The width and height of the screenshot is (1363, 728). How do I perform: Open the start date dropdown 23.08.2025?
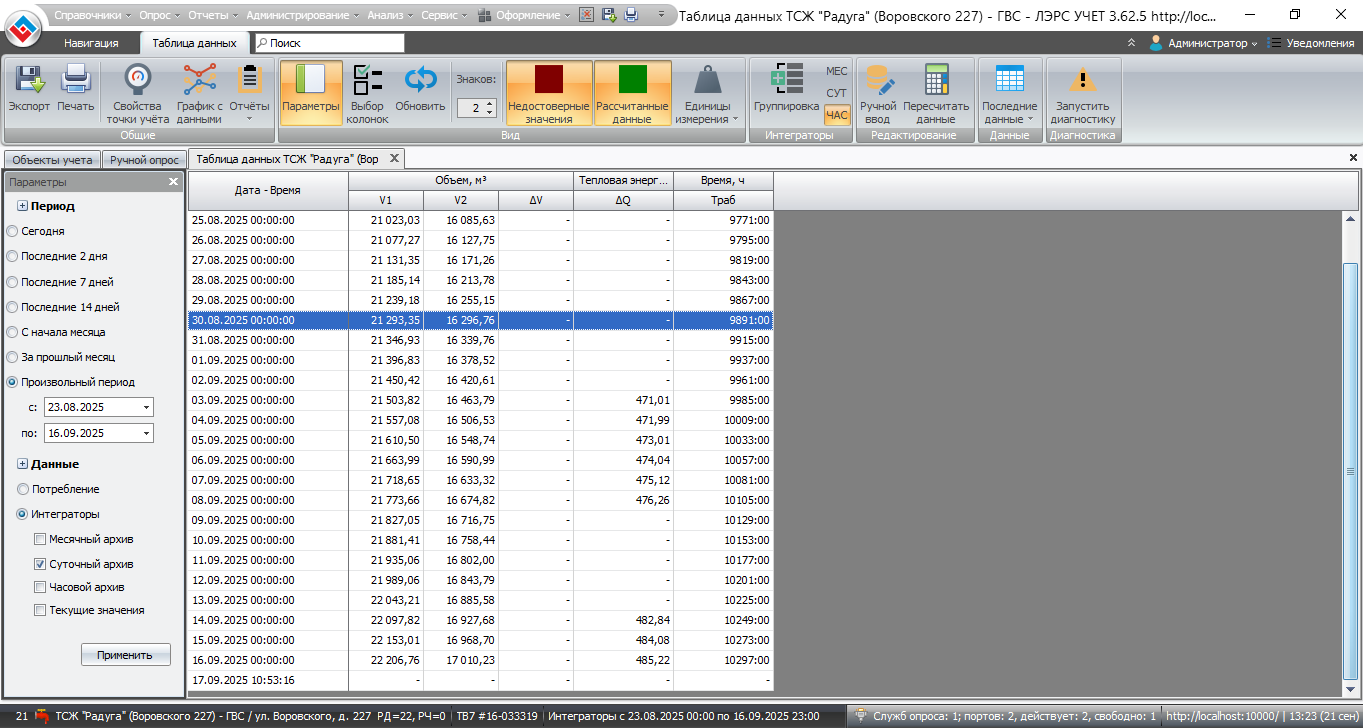pyautogui.click(x=147, y=408)
